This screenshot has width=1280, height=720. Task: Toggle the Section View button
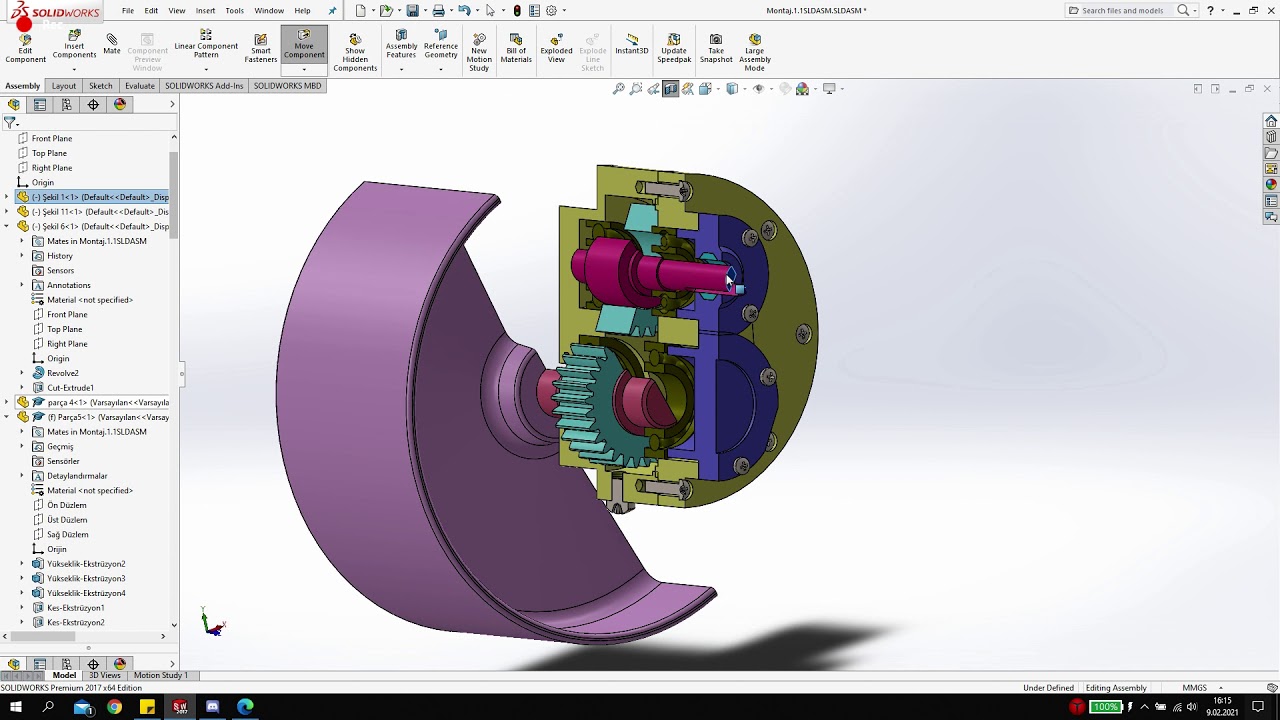pos(671,89)
